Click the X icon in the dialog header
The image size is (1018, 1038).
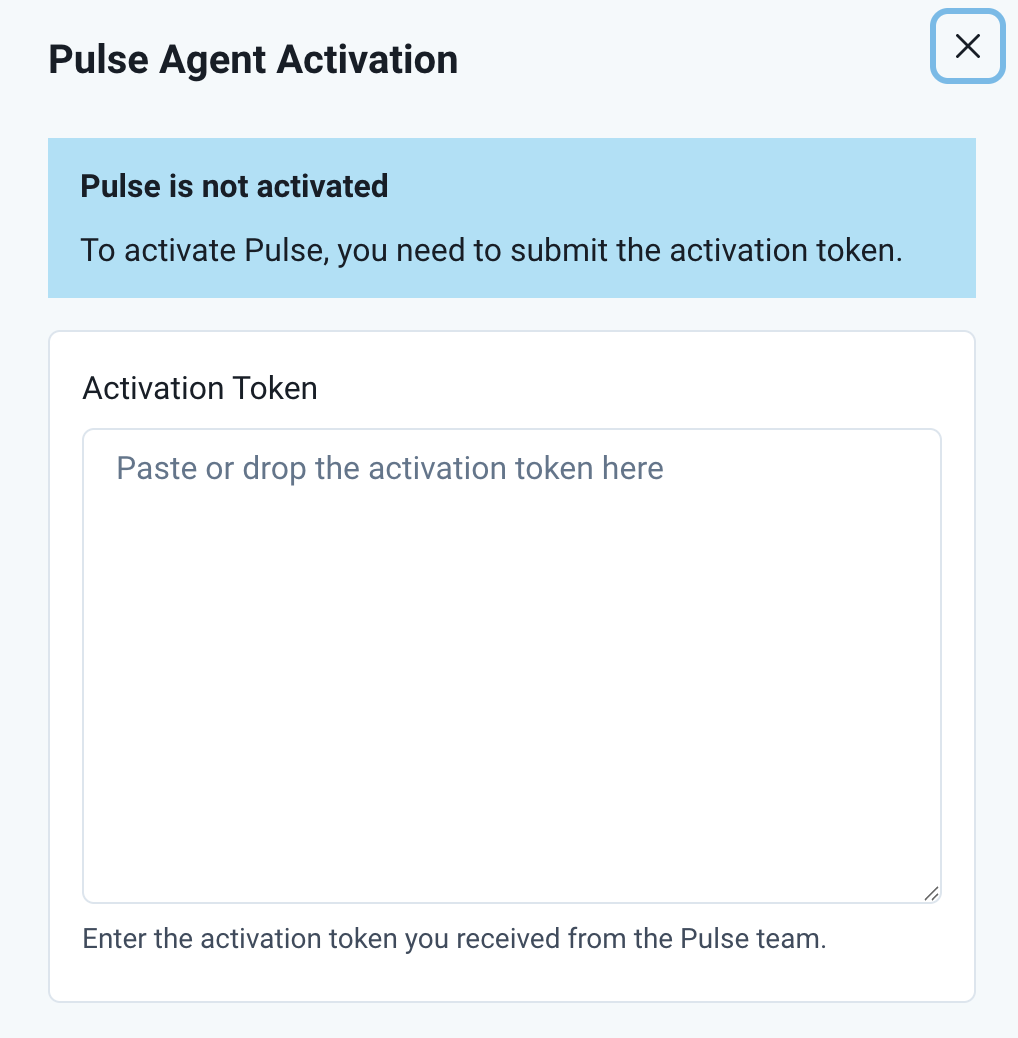(x=967, y=46)
